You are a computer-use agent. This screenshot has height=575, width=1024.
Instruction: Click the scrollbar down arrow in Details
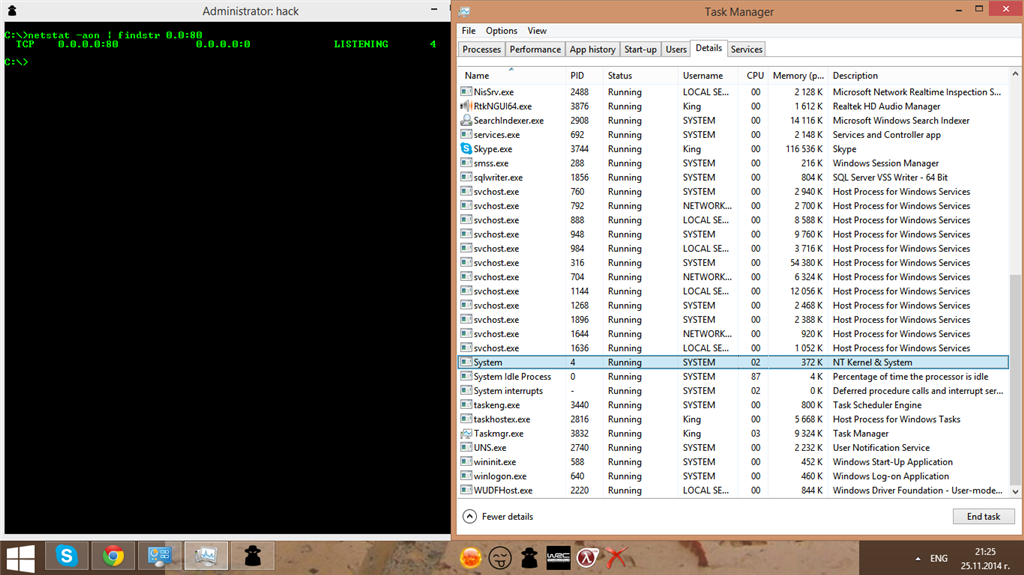(x=1015, y=491)
